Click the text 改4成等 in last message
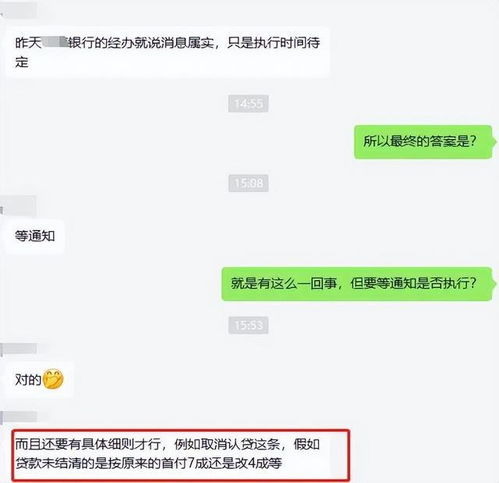Viewport: 499px width, 483px height. pos(259,464)
